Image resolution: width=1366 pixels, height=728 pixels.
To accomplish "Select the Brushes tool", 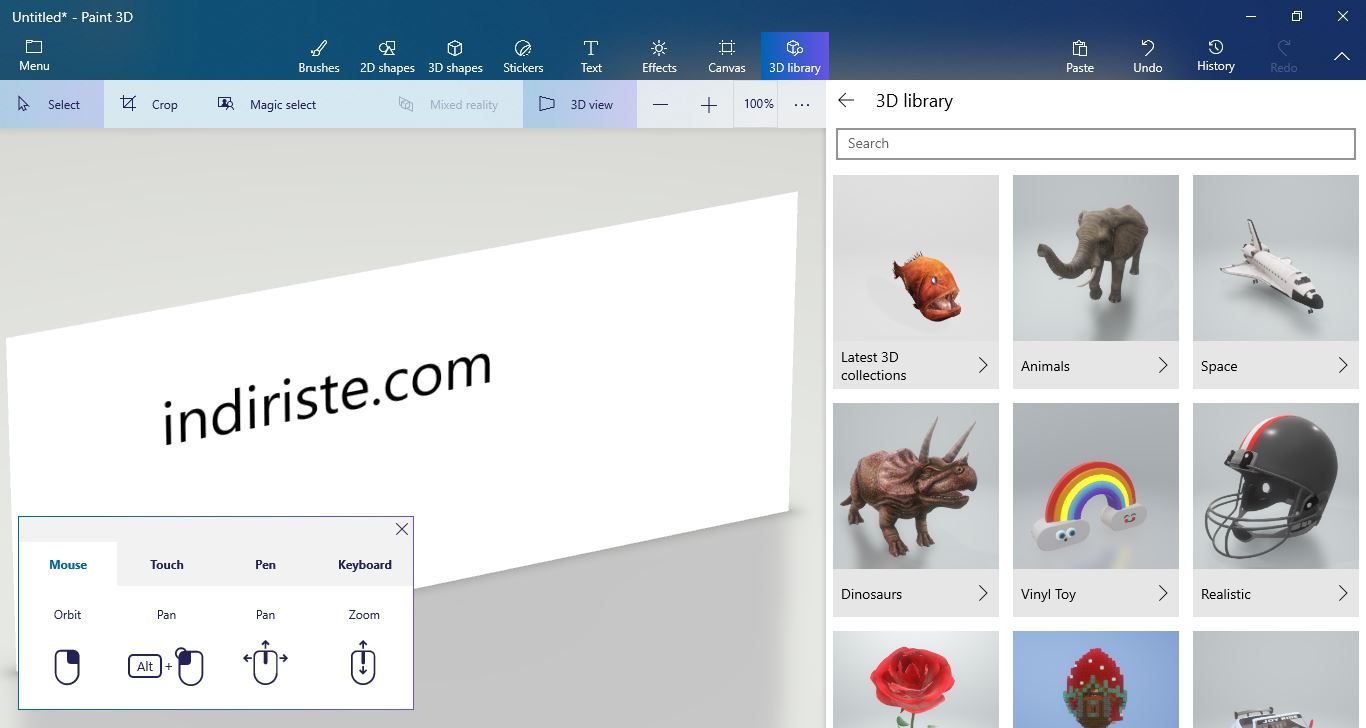I will click(319, 56).
